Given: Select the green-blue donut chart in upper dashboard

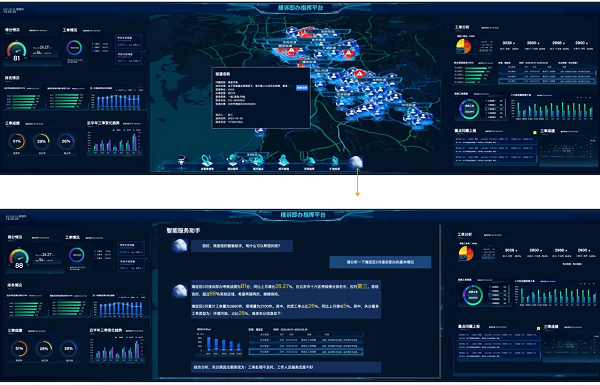Looking at the screenshot, I should (469, 109).
